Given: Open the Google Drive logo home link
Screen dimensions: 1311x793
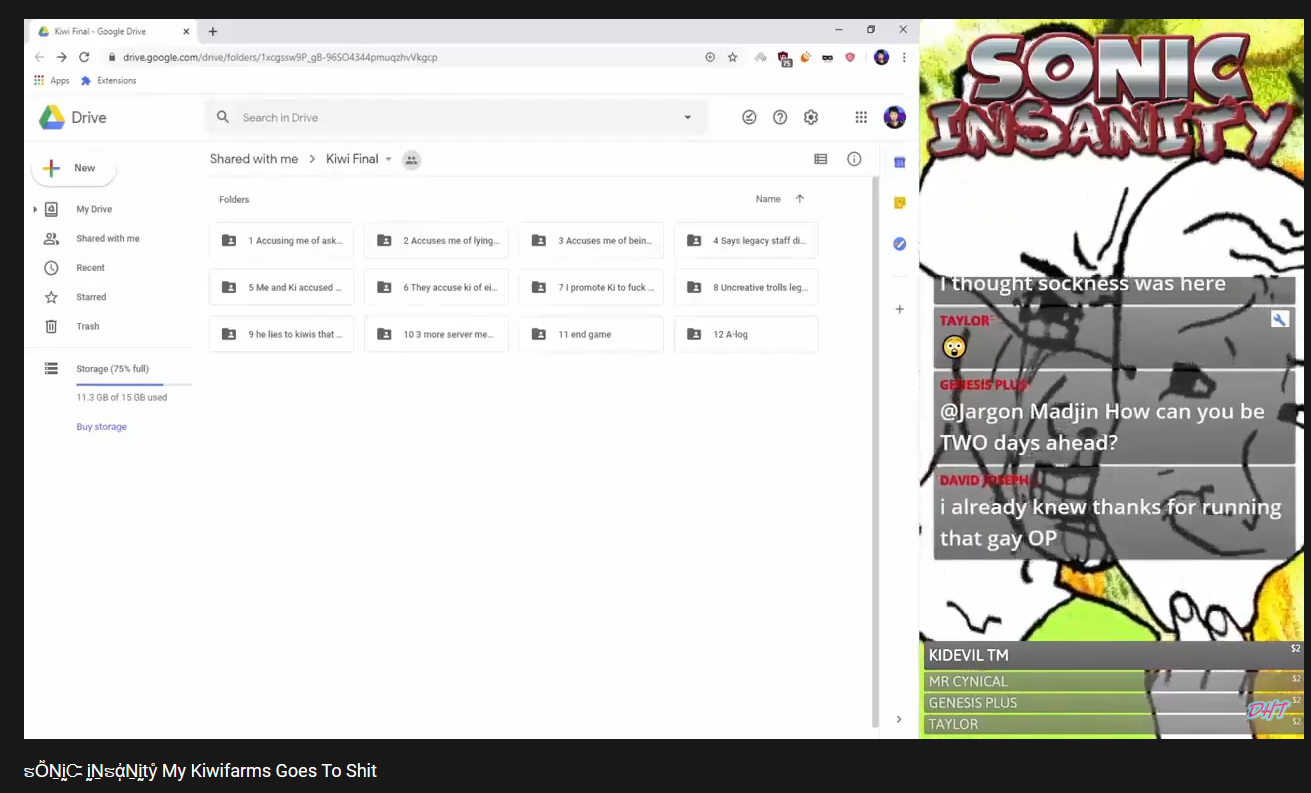Looking at the screenshot, I should (72, 118).
